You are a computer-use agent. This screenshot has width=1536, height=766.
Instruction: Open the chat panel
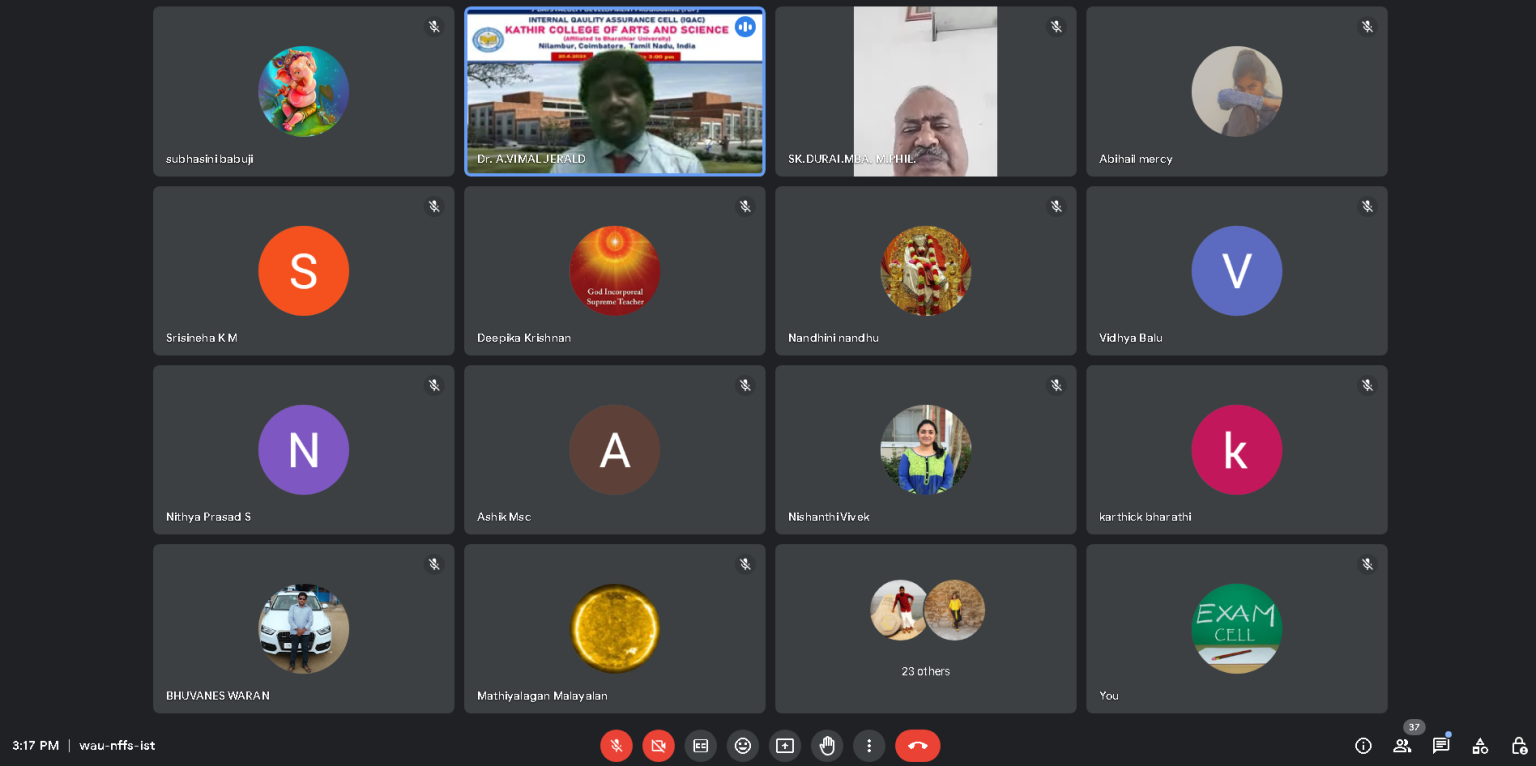pyautogui.click(x=1441, y=745)
